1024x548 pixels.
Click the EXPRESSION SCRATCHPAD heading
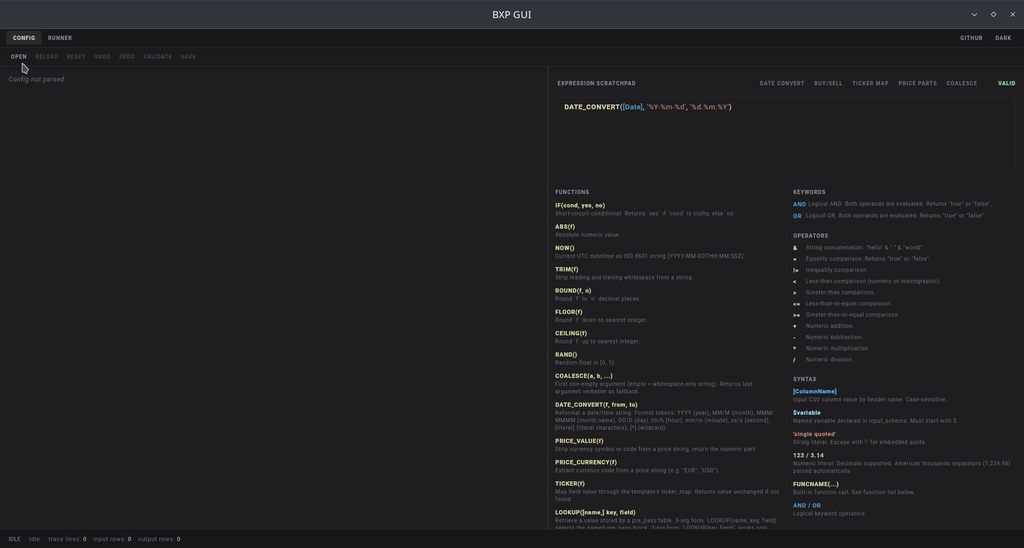[596, 84]
